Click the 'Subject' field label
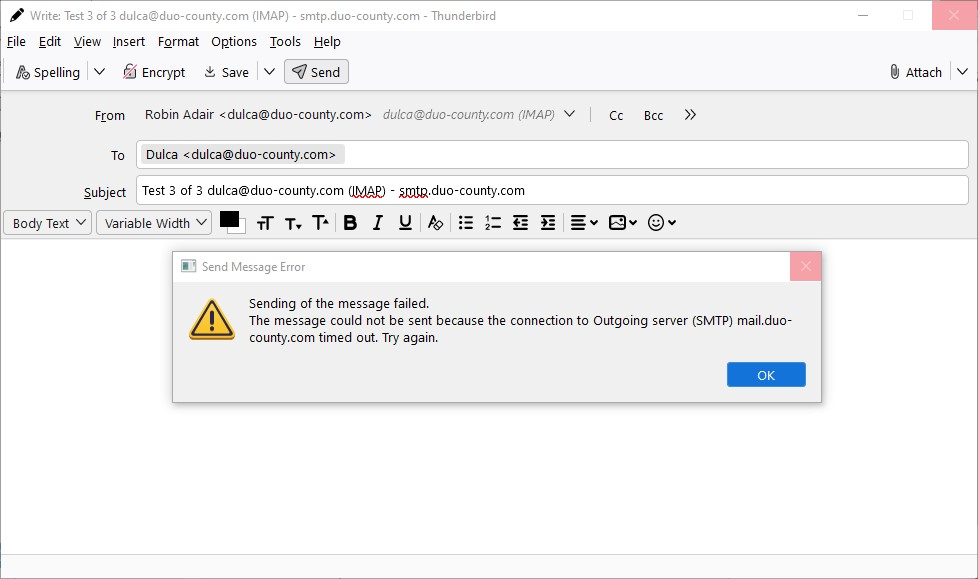 (x=105, y=192)
